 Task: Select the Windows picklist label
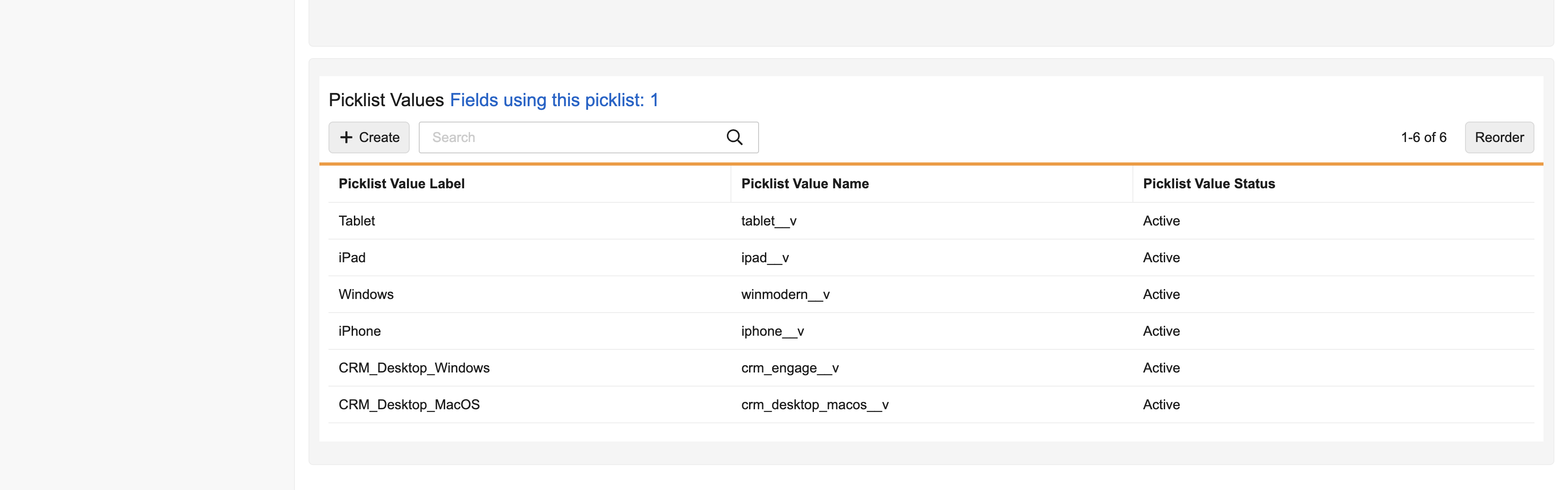coord(366,294)
